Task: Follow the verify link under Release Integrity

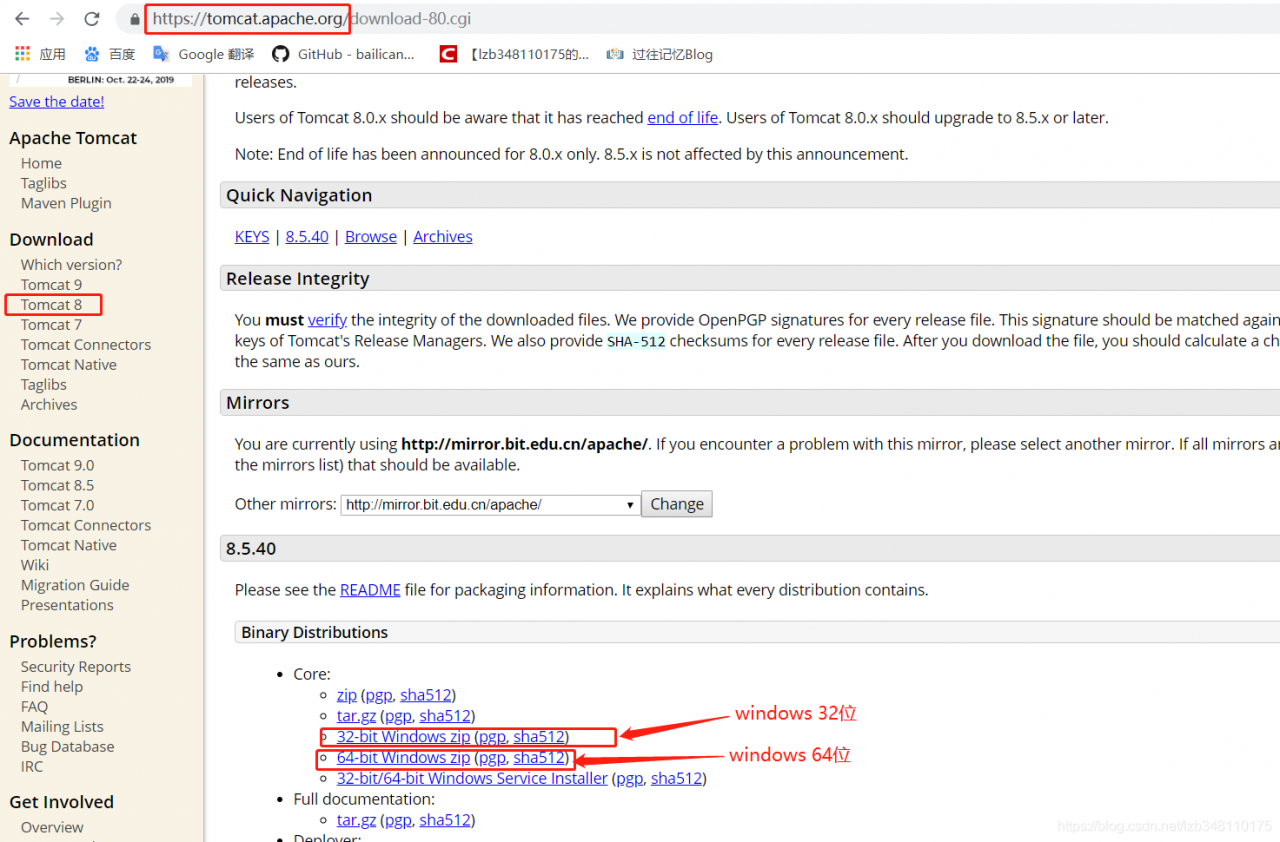Action: pyautogui.click(x=327, y=320)
